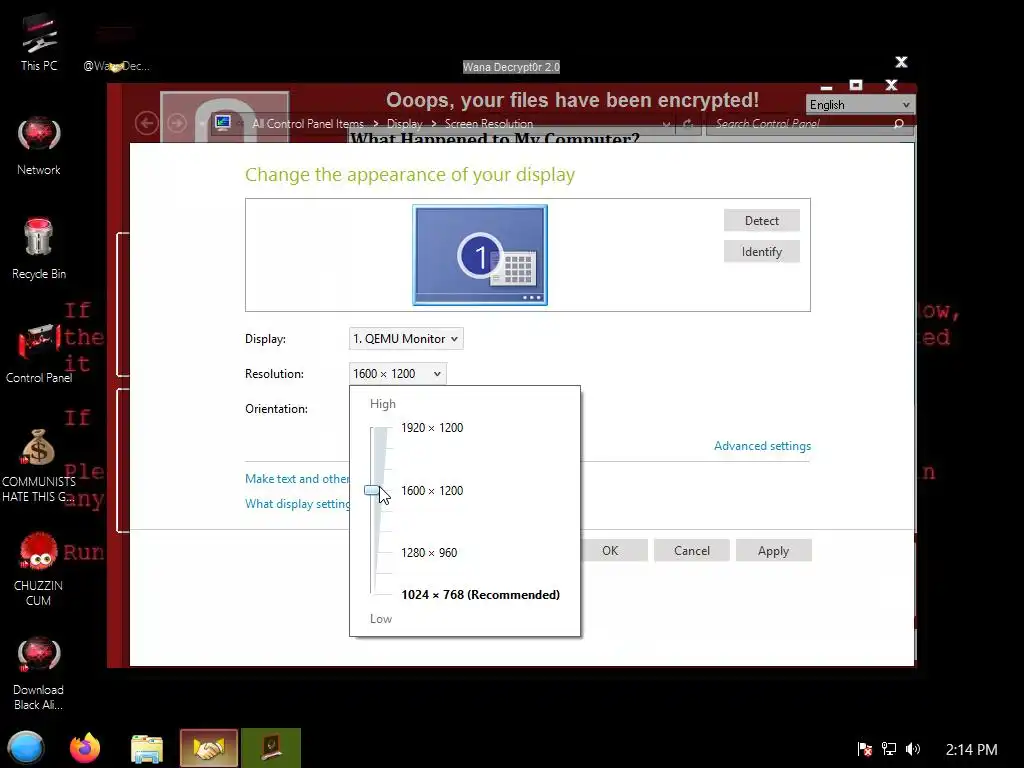The image size is (1024, 768).
Task: Open the Download Black Ali... desktop icon
Action: [39, 673]
